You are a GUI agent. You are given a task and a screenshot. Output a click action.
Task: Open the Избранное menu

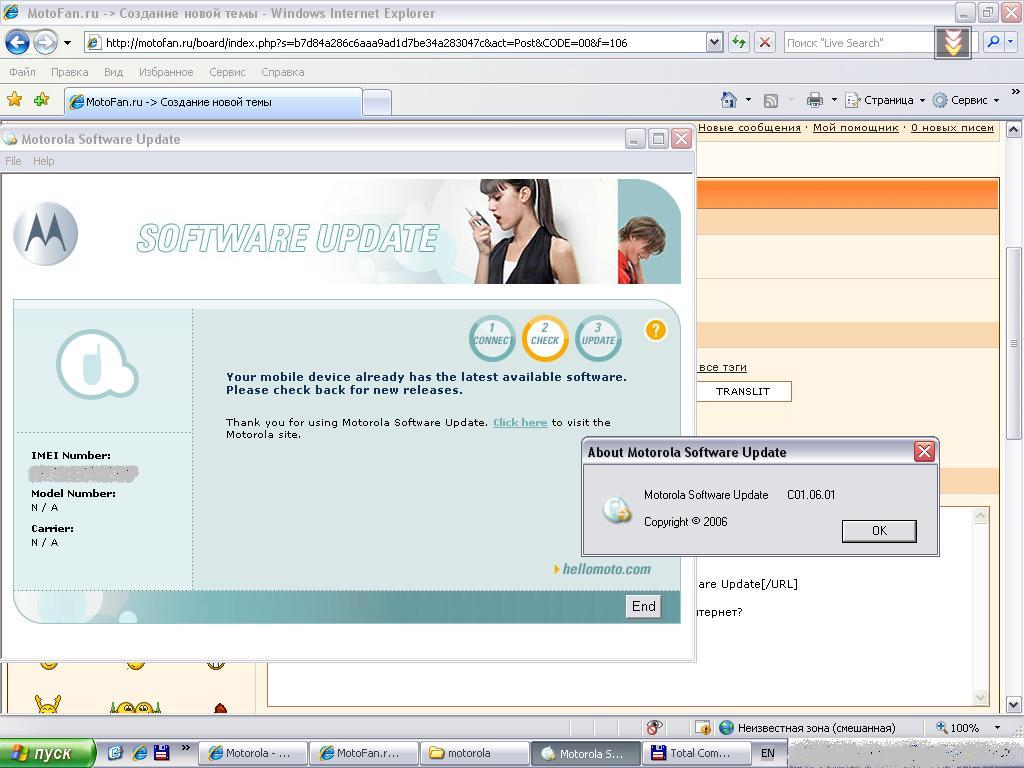point(166,72)
